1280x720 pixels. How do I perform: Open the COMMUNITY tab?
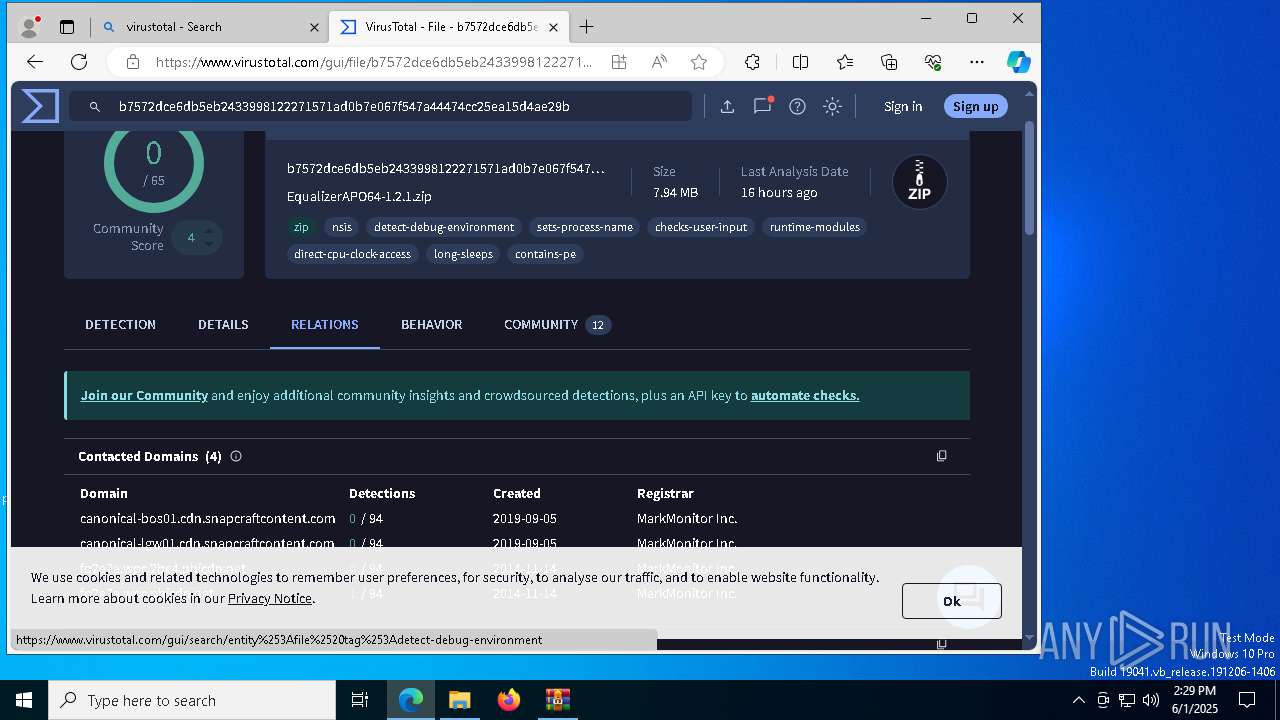pos(557,324)
